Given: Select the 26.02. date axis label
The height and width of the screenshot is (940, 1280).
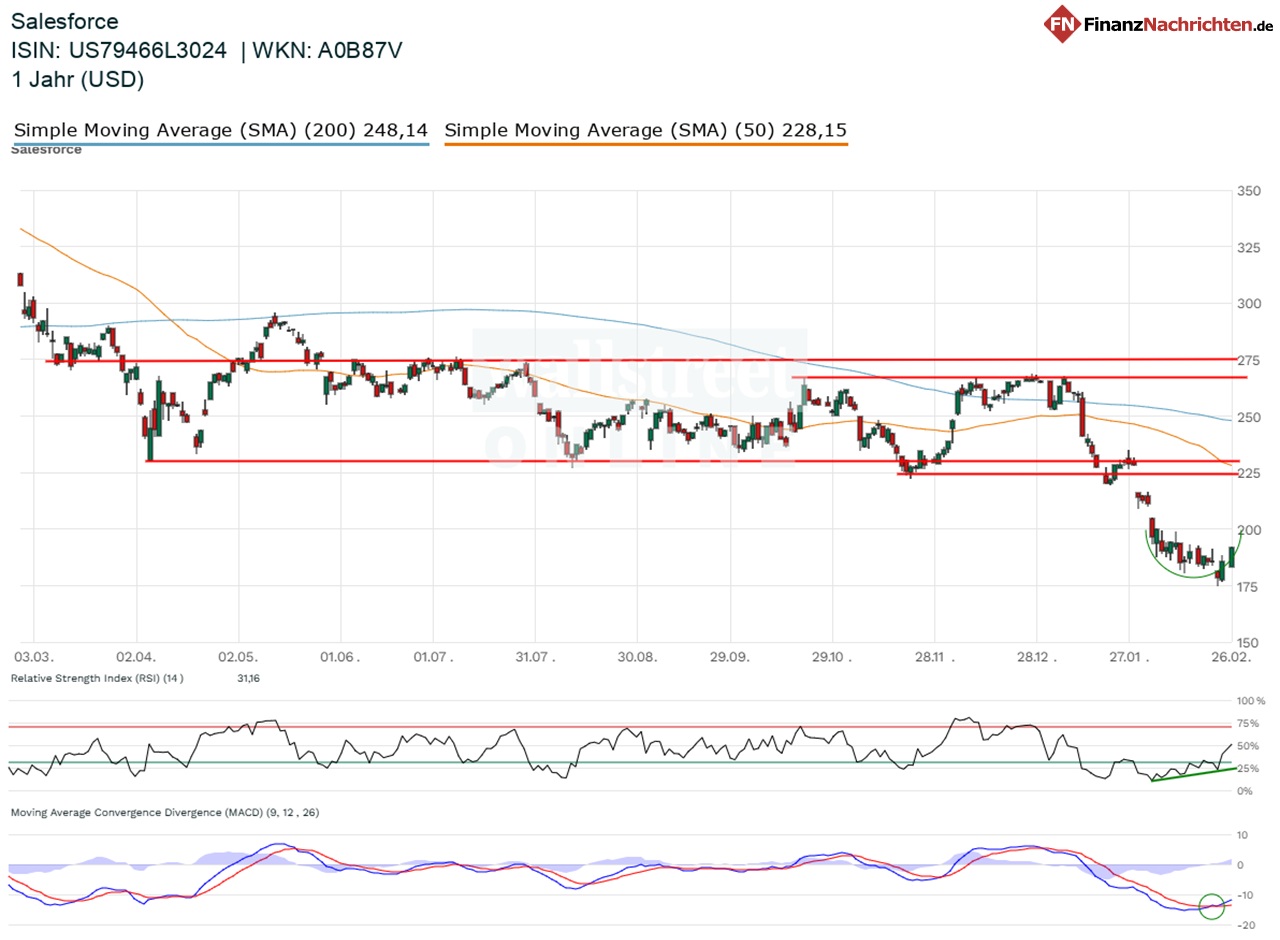Looking at the screenshot, I should click(x=1230, y=658).
